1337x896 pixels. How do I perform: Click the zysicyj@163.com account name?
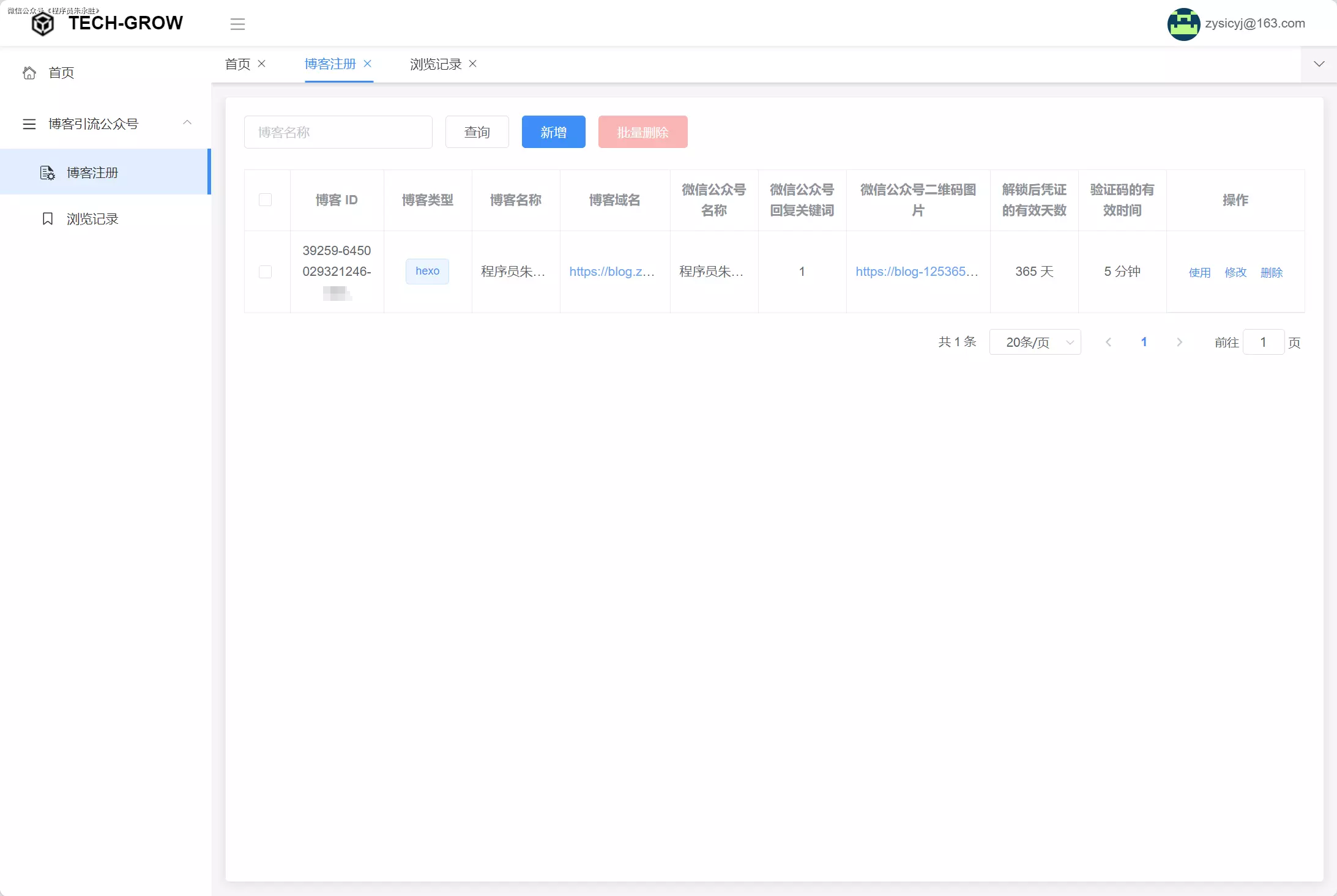pos(1255,23)
